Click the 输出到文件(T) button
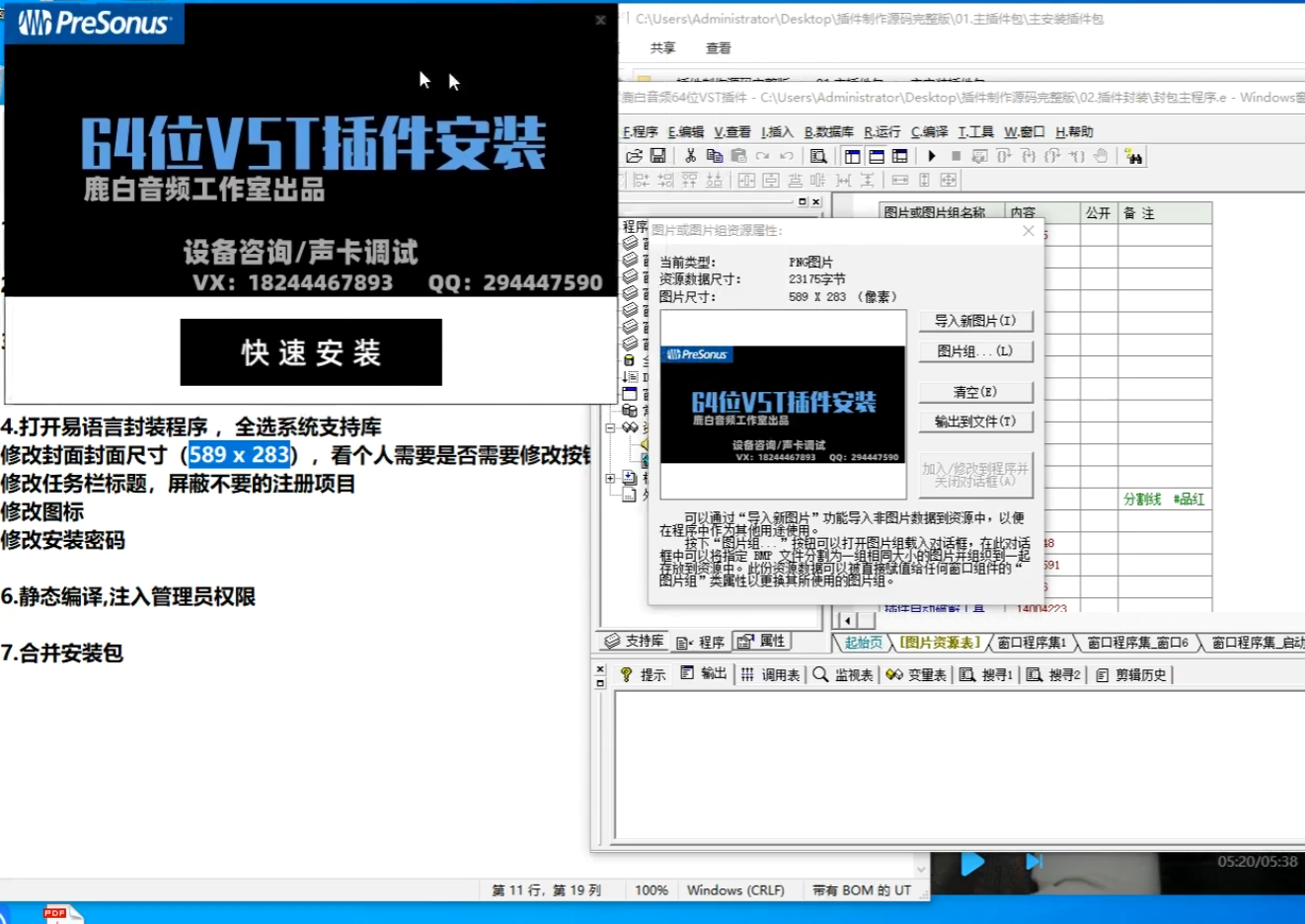The width and height of the screenshot is (1305, 924). pyautogui.click(x=975, y=422)
